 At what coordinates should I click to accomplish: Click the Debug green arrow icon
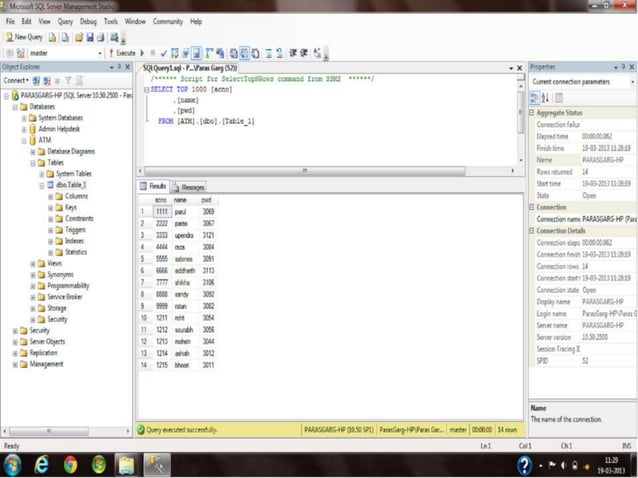click(x=141, y=52)
